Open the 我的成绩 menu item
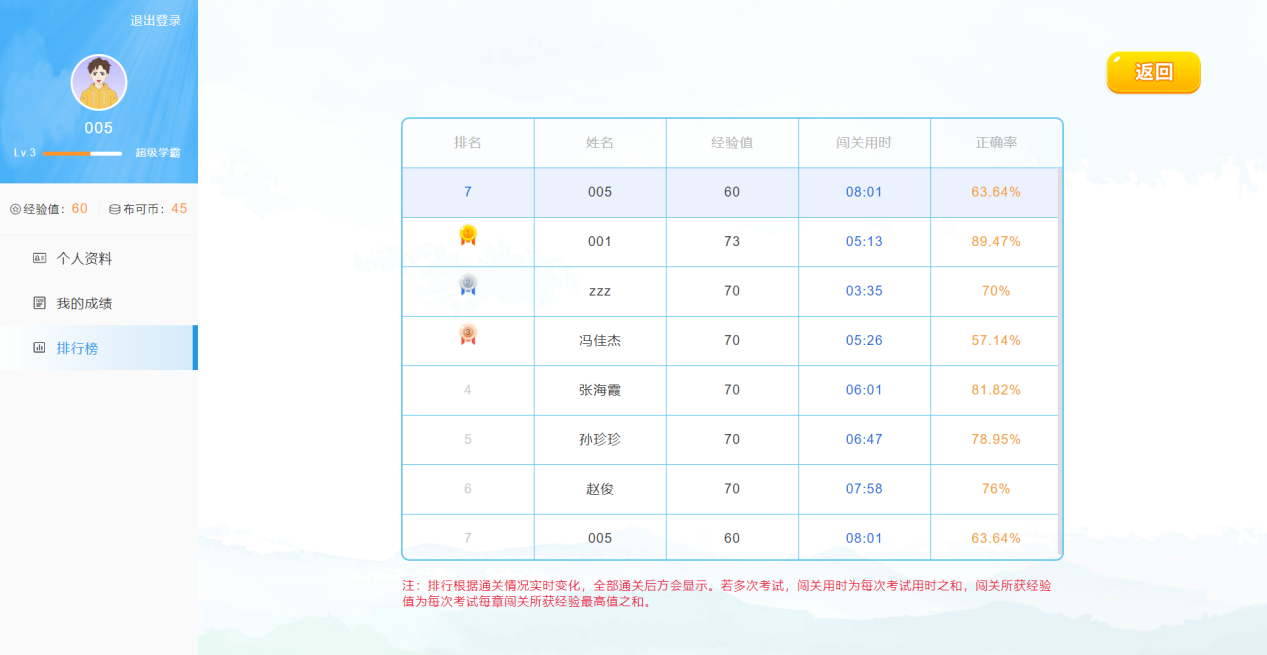This screenshot has width=1267, height=655. point(84,303)
